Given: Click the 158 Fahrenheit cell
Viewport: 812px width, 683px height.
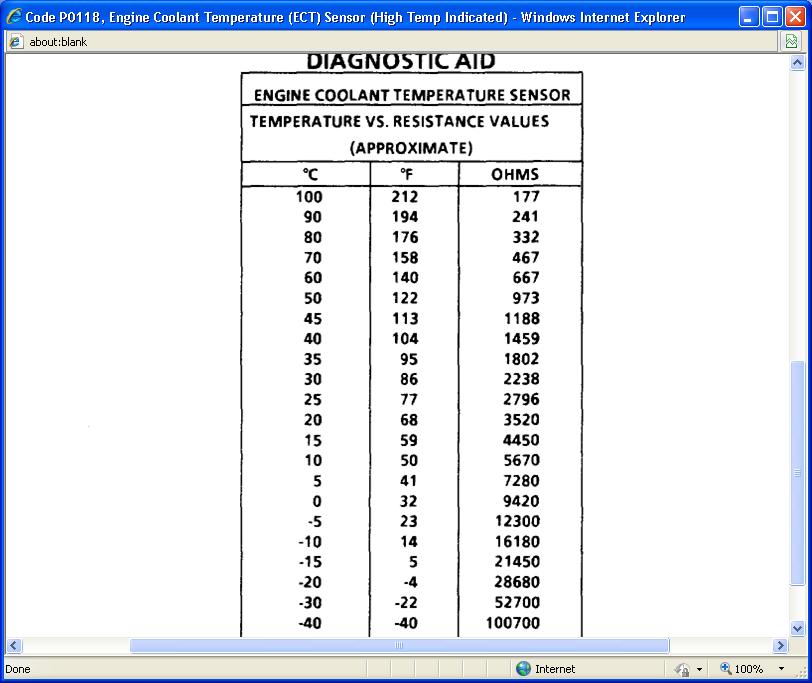Looking at the screenshot, I should [x=404, y=257].
